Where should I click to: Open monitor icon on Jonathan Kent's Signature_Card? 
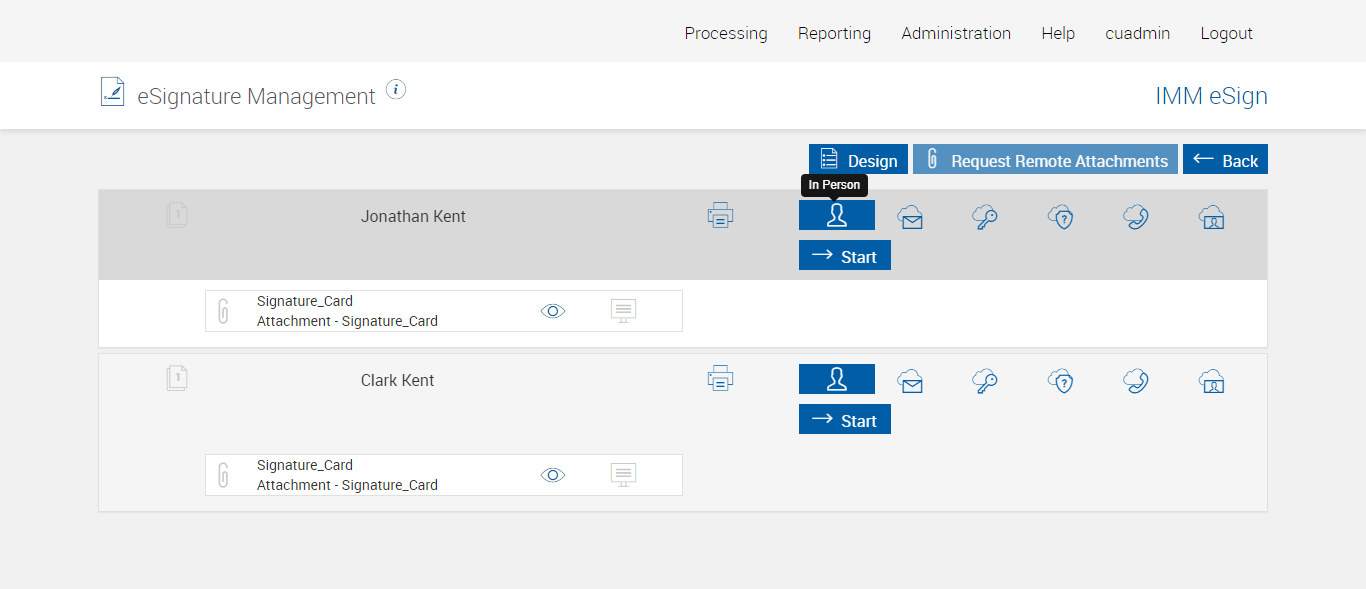tap(623, 311)
